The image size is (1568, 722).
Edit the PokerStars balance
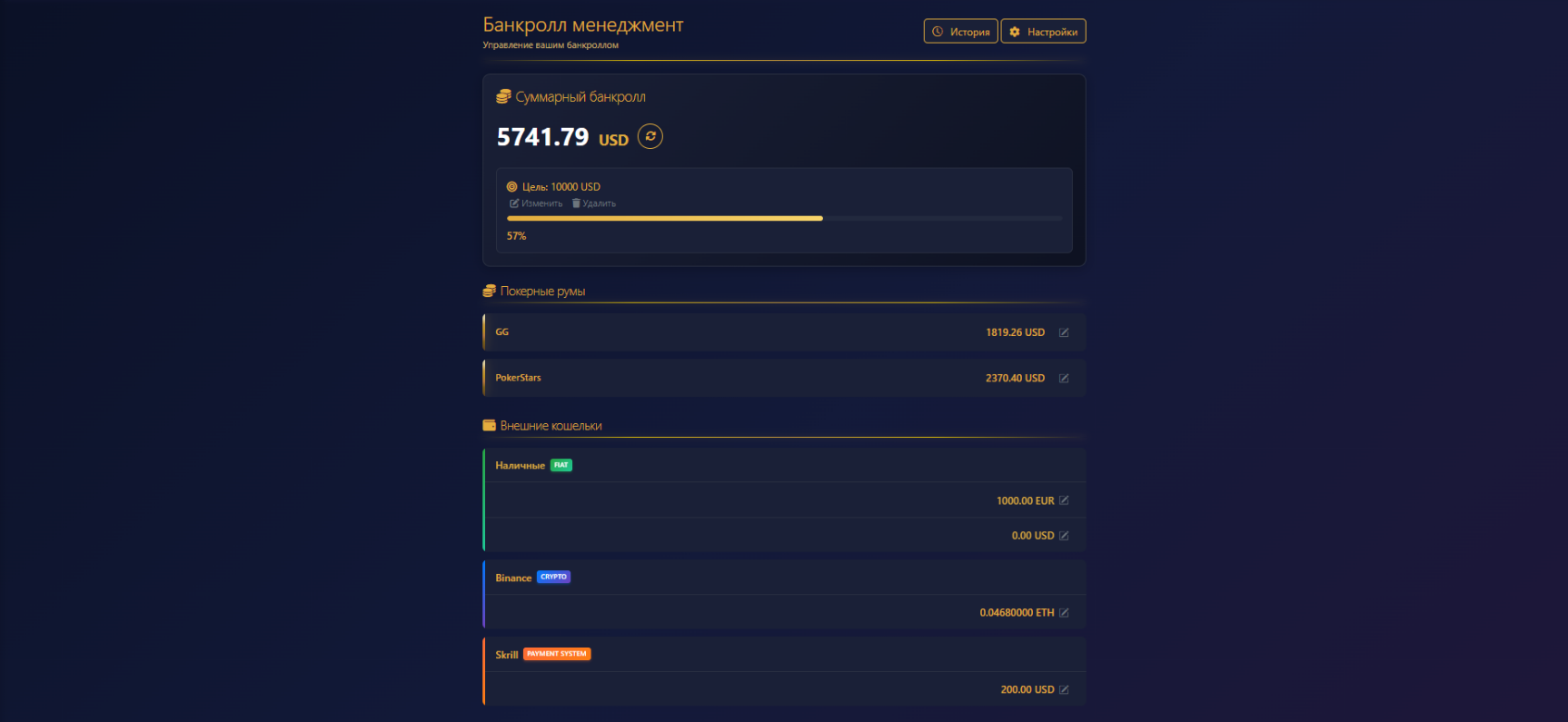coord(1064,378)
